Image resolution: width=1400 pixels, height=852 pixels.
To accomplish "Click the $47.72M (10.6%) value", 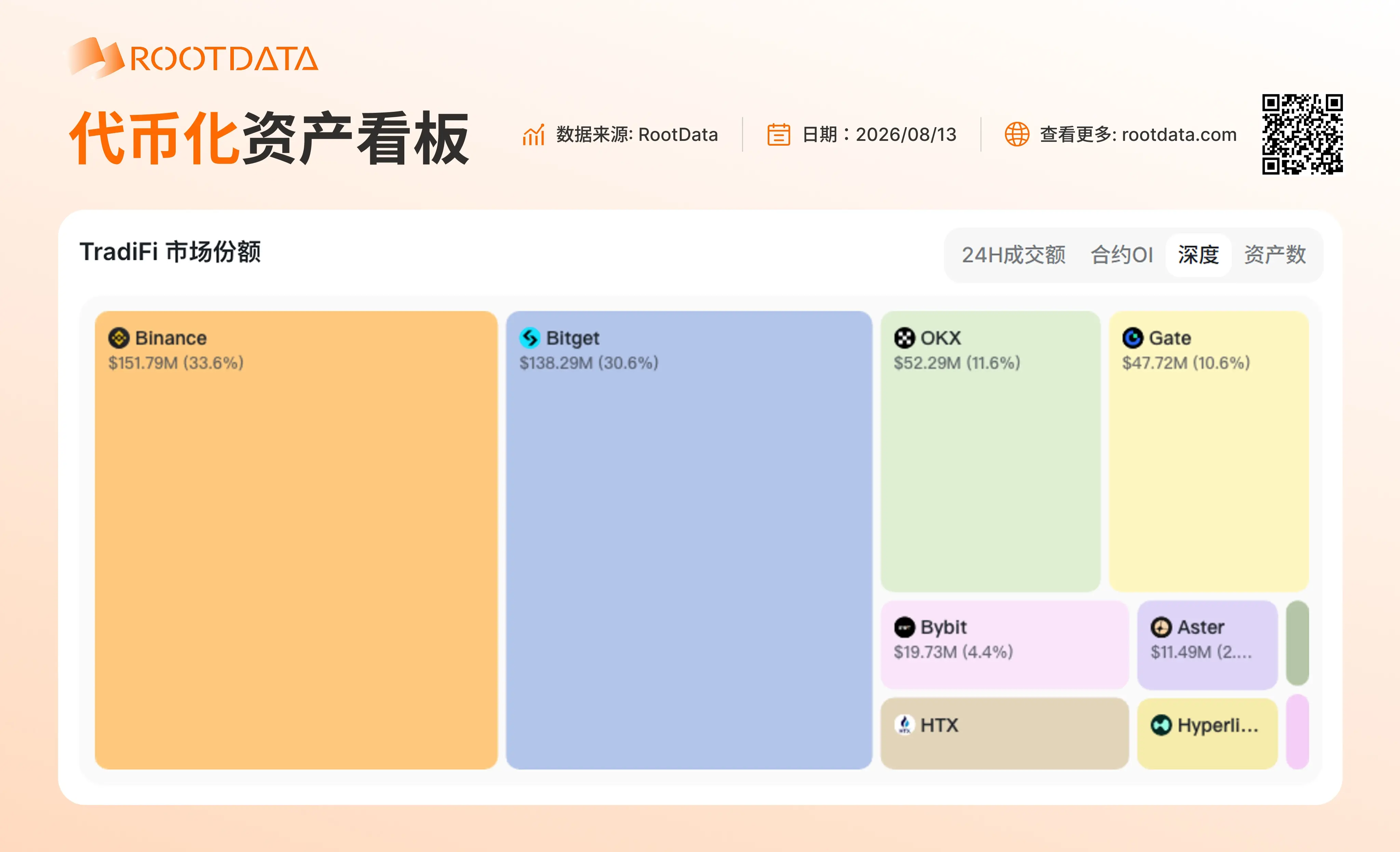I will pos(1186,363).
